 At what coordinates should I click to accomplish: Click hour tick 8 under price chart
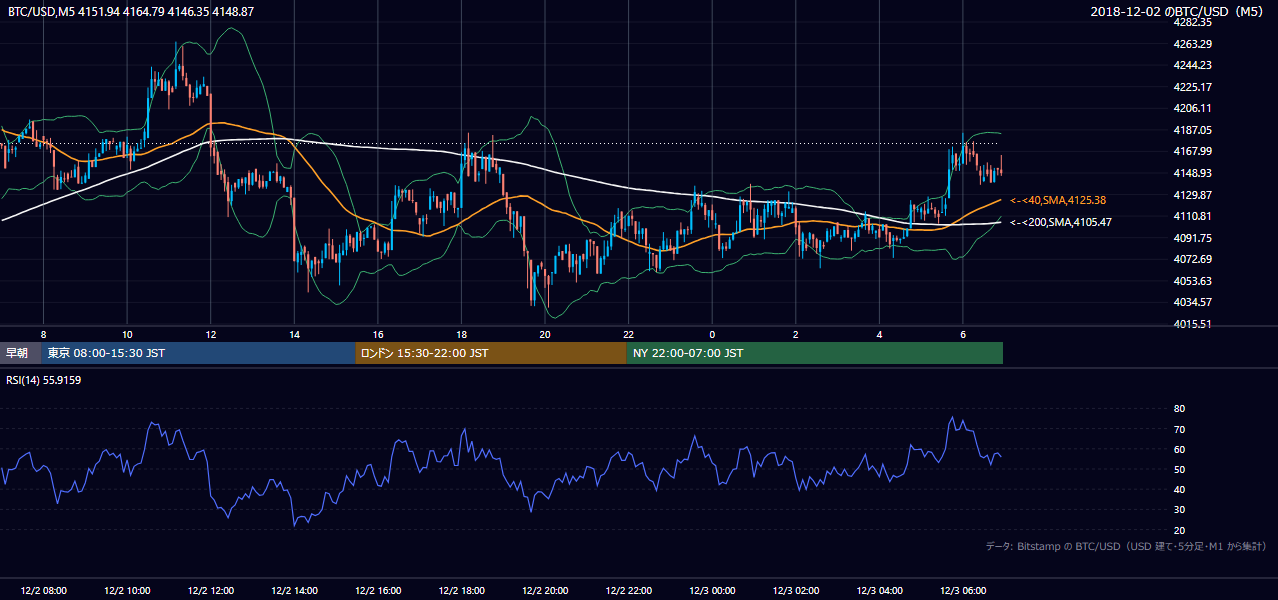(43, 334)
